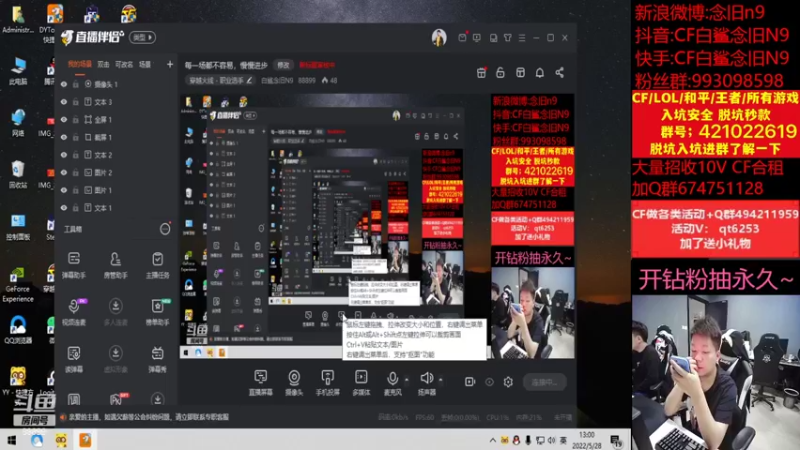This screenshot has height=450, width=800.
Task: Expand the microphone options arrow
Action: 407,380
